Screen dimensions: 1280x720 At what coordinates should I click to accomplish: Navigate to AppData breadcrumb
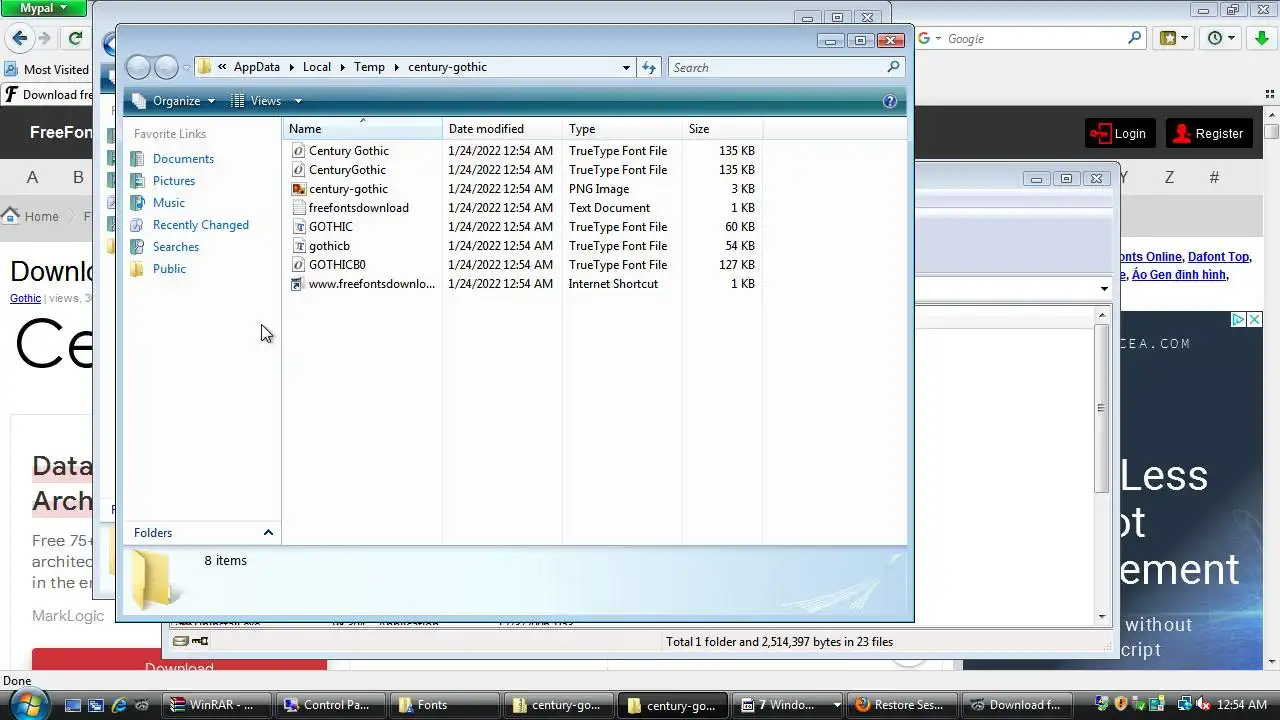tap(257, 67)
